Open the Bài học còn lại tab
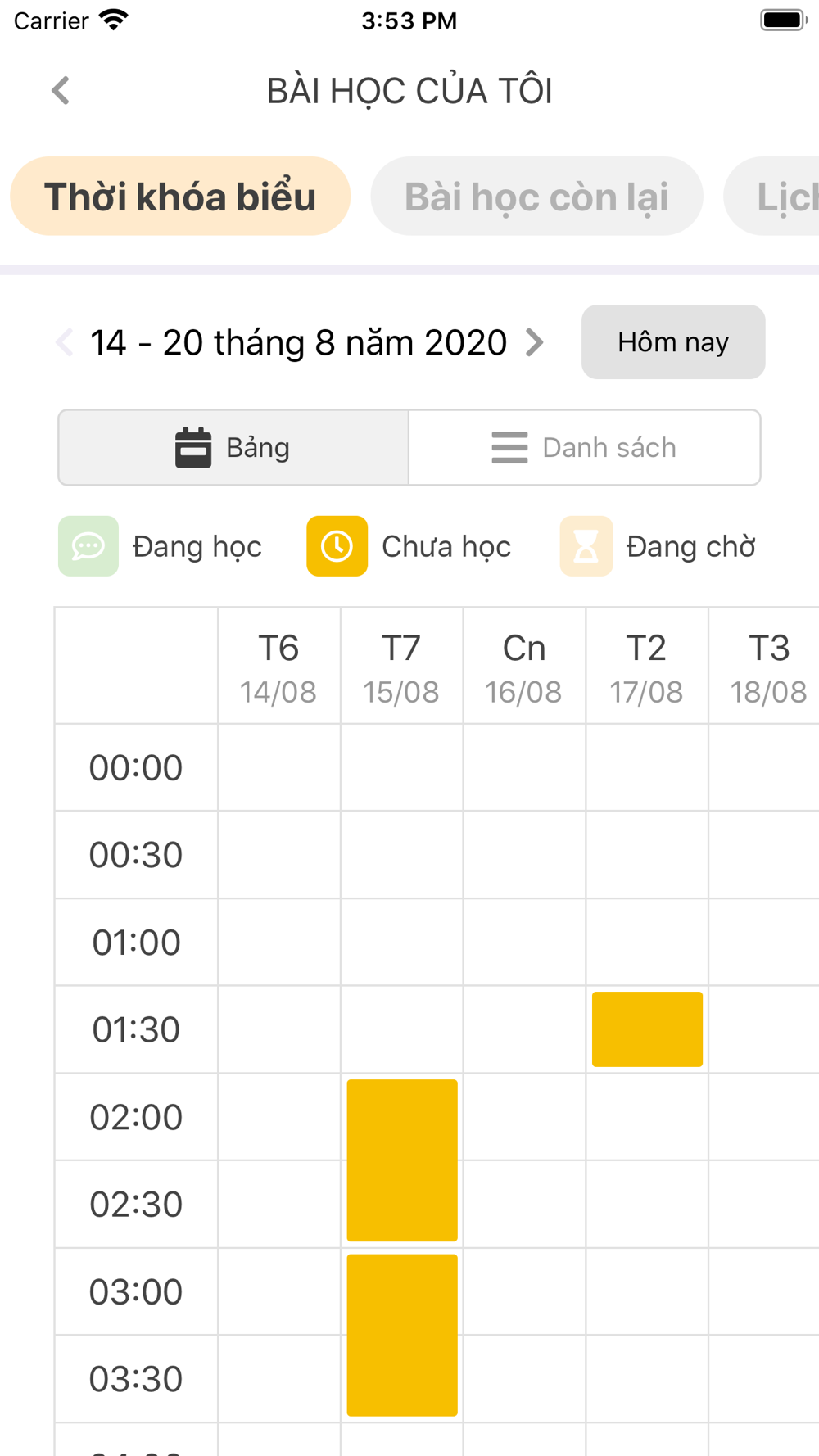819x1456 pixels. point(536,197)
